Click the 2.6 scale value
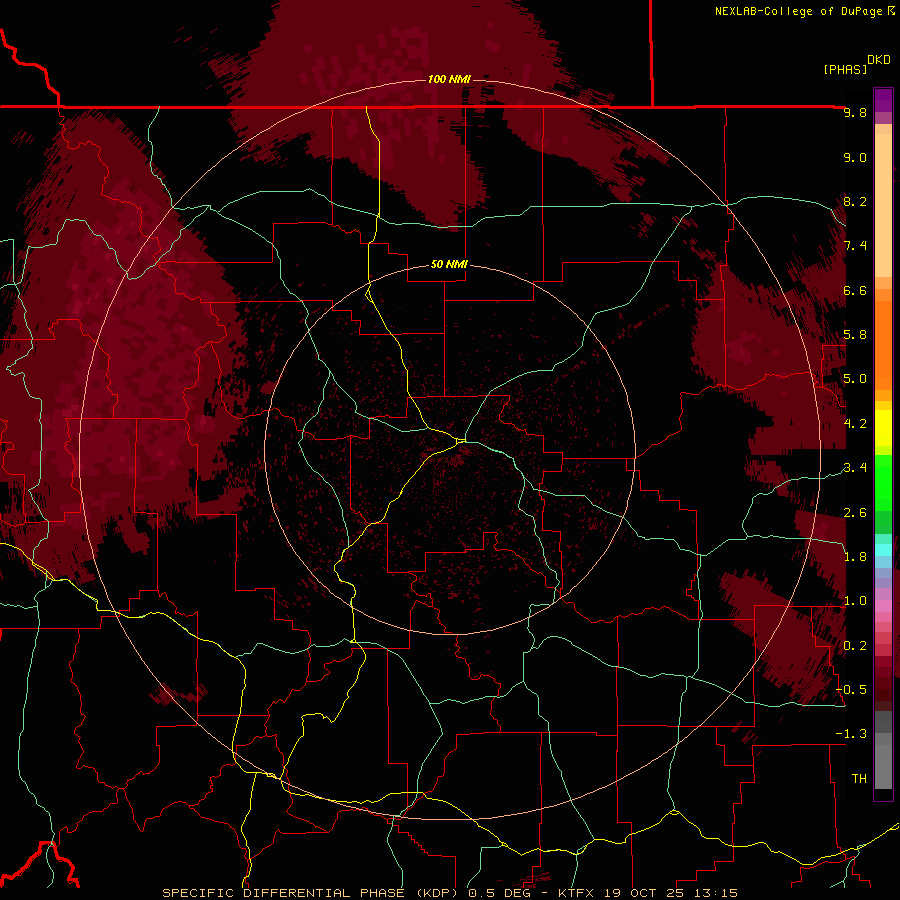This screenshot has height=900, width=900. pyautogui.click(x=855, y=513)
